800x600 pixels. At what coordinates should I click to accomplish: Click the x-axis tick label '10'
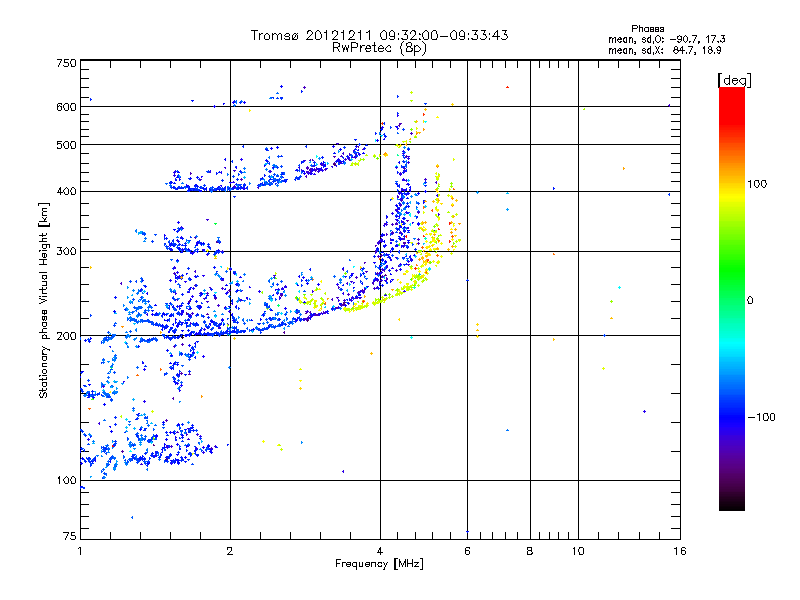click(578, 551)
